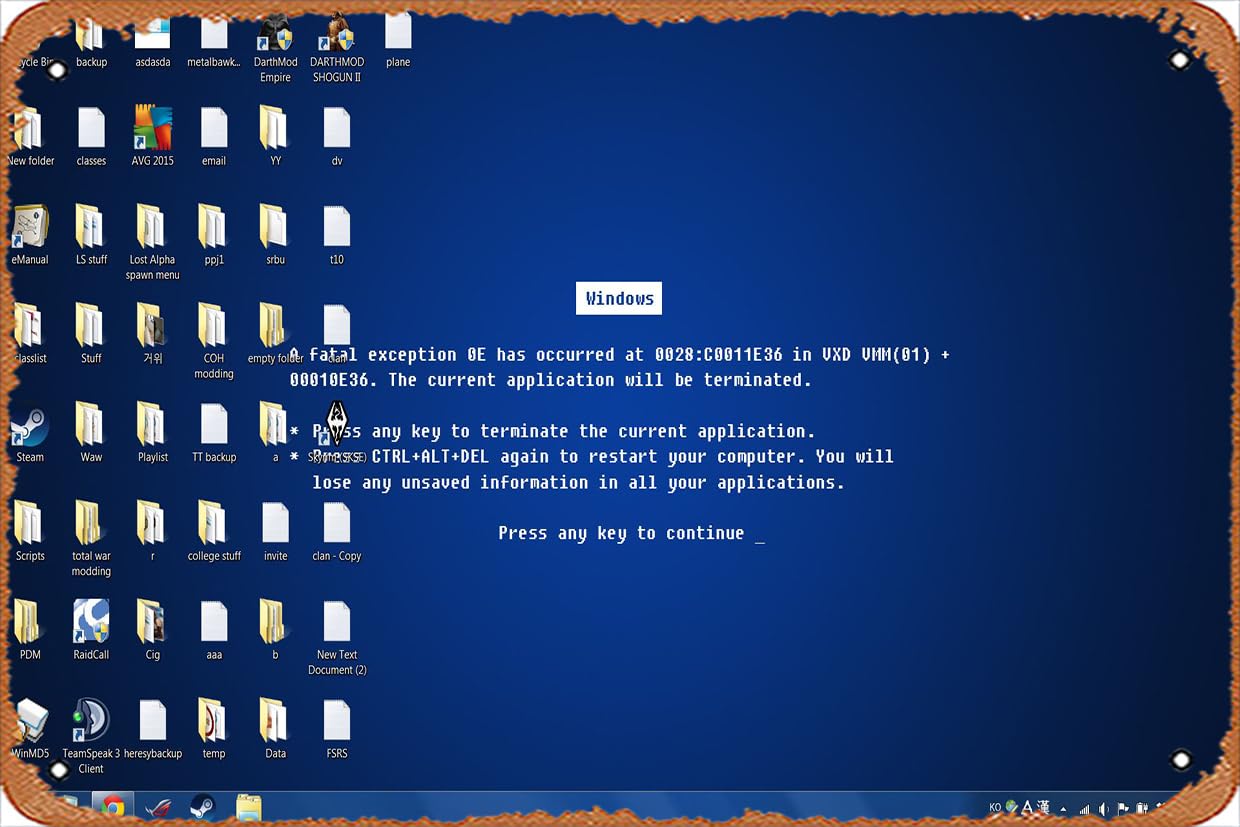Screen dimensions: 1240x827
Task: Select the classlist folder
Action: tap(30, 335)
